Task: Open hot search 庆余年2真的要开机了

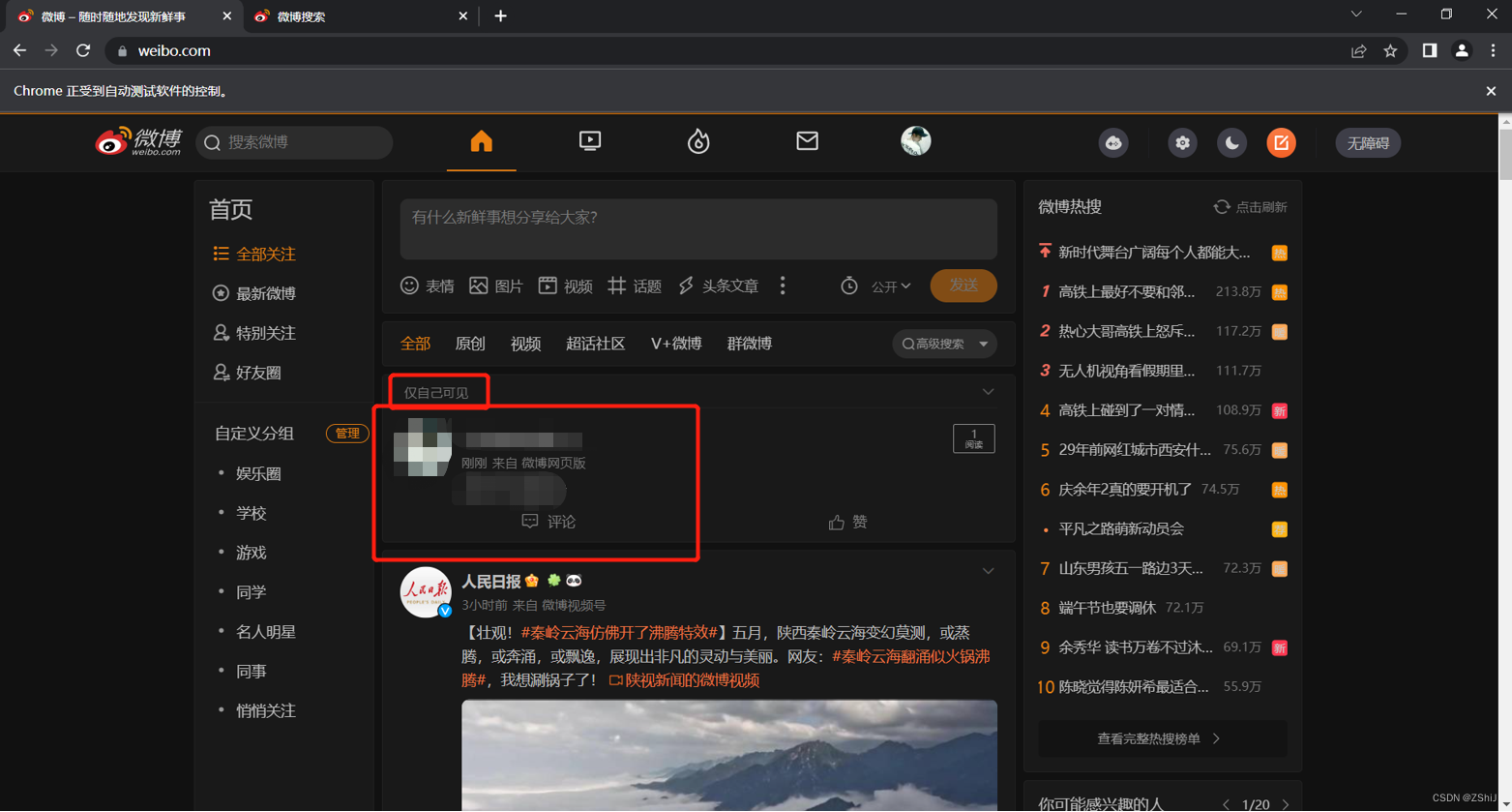Action: point(1125,490)
